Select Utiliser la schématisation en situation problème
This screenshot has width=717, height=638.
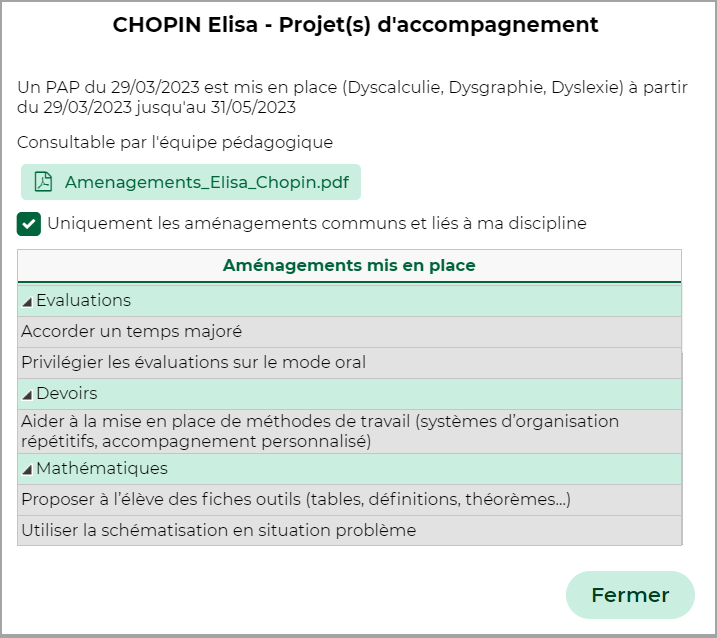tap(349, 531)
